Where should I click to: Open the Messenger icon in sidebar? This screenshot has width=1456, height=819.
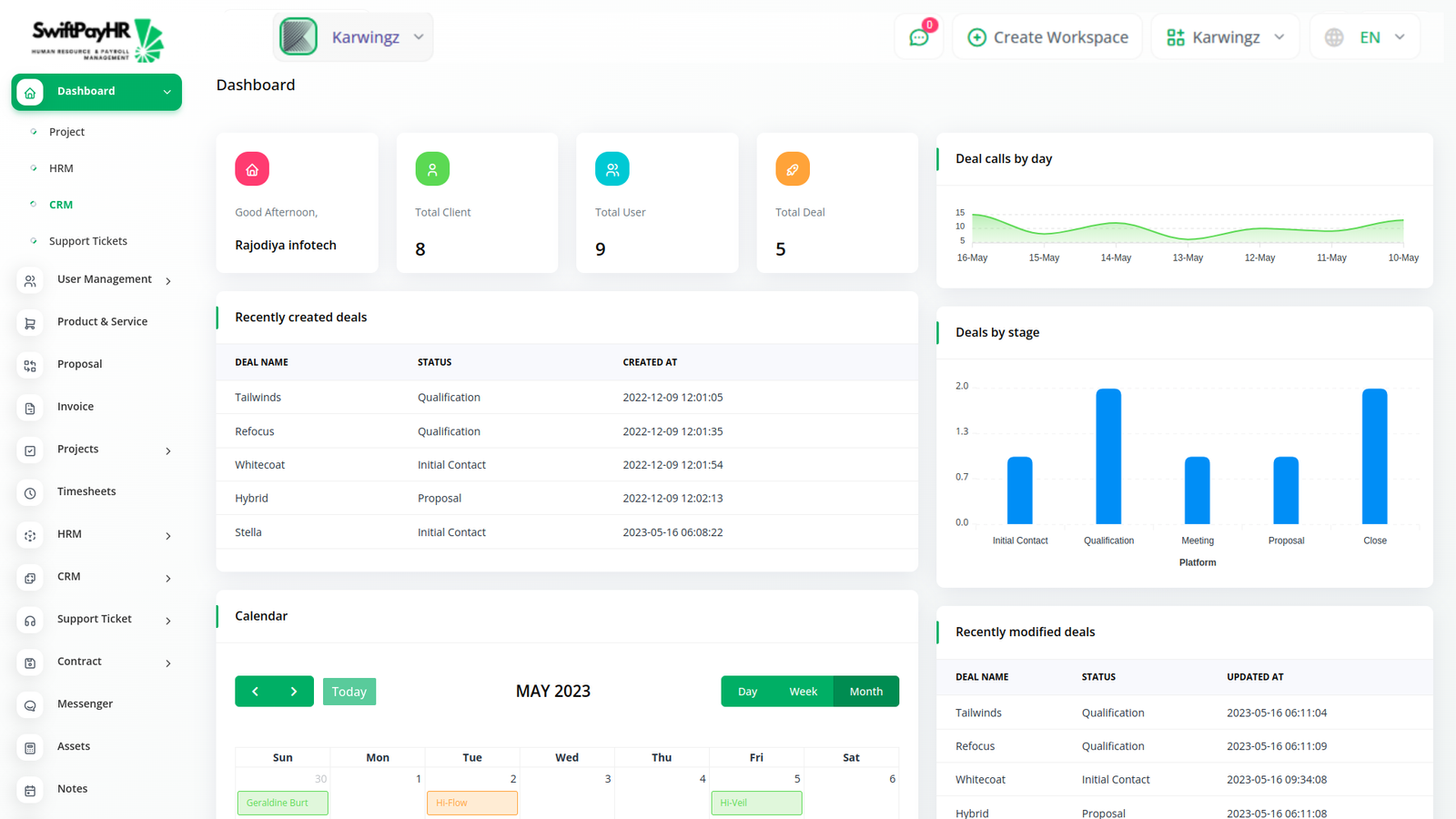coord(30,705)
